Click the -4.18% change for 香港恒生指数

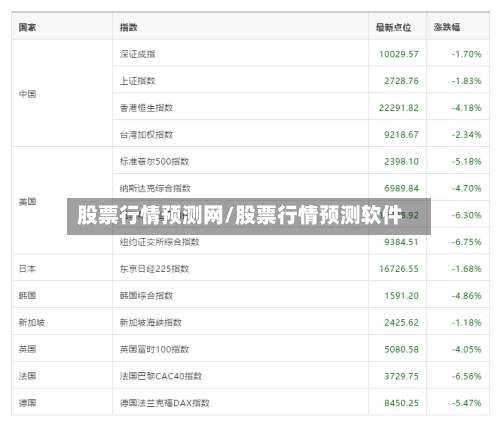tap(467, 108)
